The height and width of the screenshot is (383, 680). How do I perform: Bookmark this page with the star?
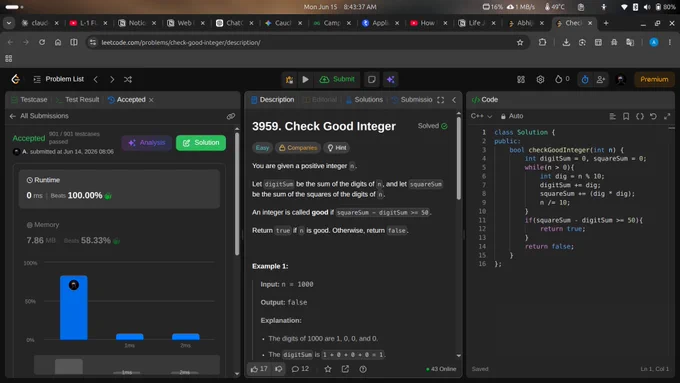520,43
